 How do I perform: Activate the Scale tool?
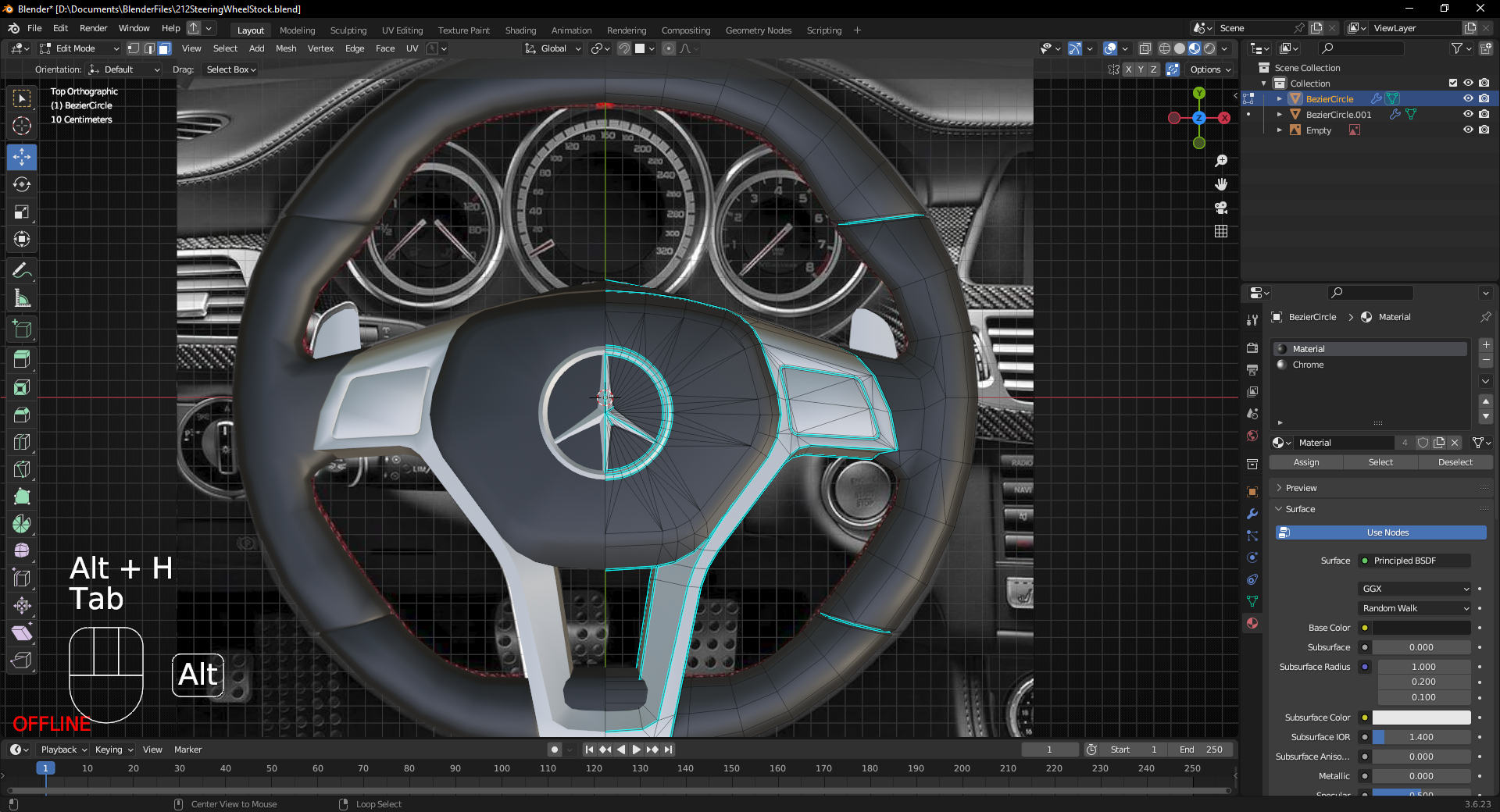coord(22,212)
